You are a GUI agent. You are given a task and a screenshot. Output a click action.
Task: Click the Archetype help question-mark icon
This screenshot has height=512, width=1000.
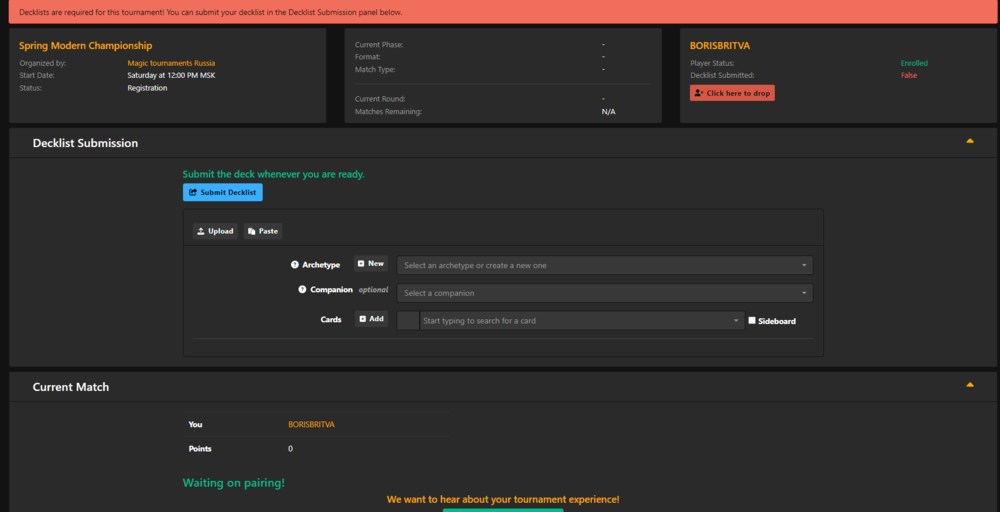pyautogui.click(x=295, y=265)
